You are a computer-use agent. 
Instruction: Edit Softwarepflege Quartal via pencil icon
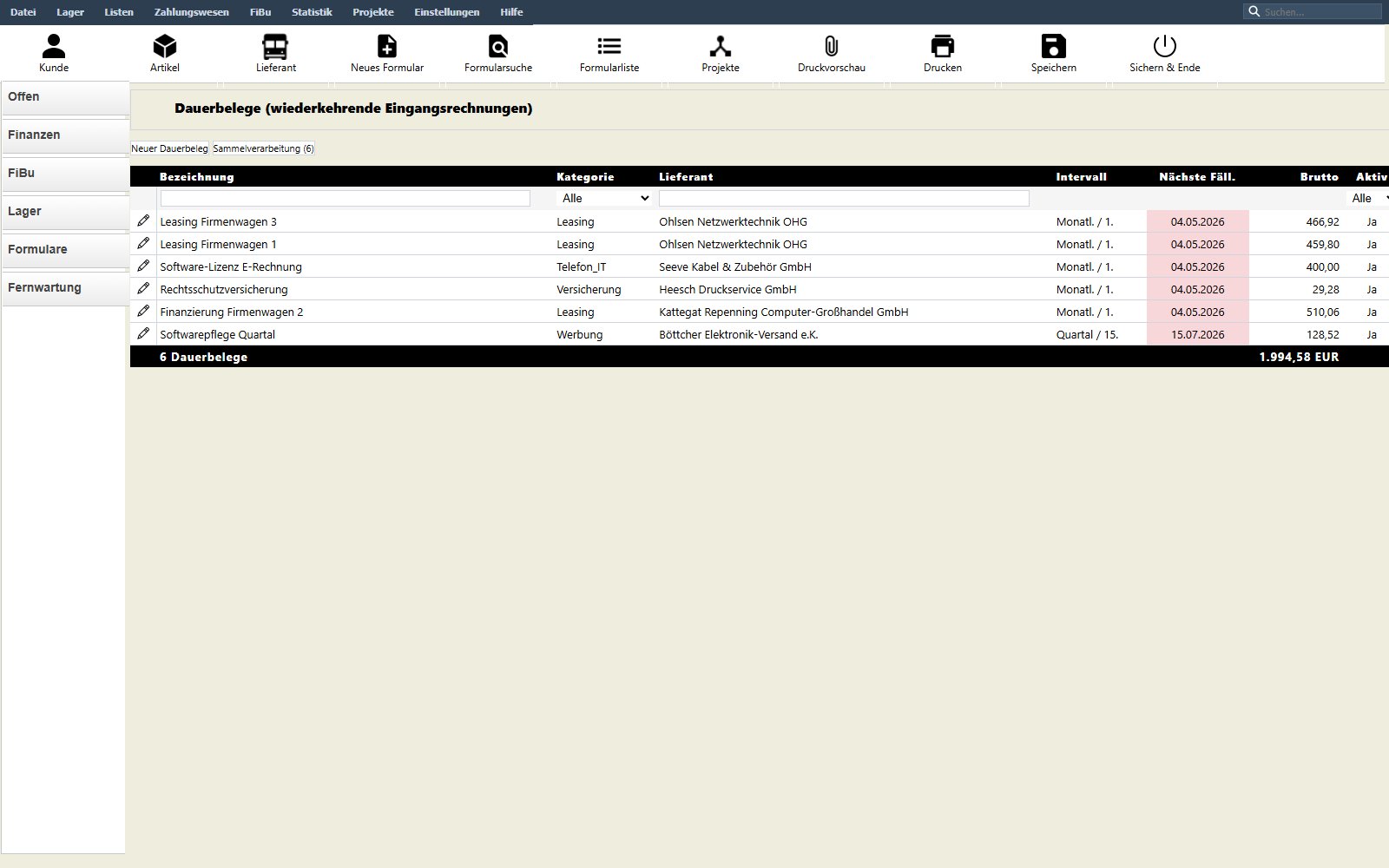[x=144, y=333]
